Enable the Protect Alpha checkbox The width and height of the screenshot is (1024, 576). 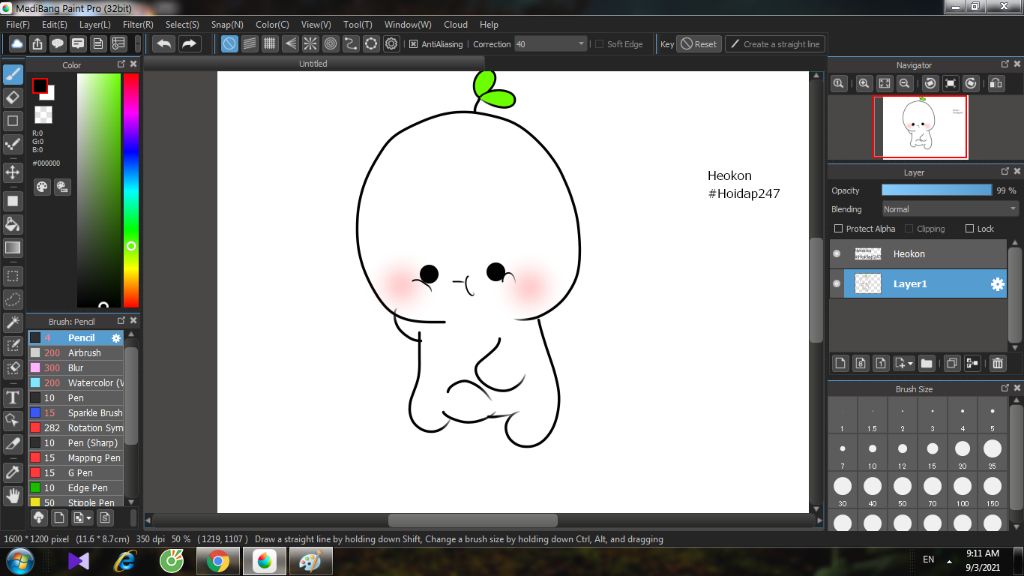[x=838, y=229]
